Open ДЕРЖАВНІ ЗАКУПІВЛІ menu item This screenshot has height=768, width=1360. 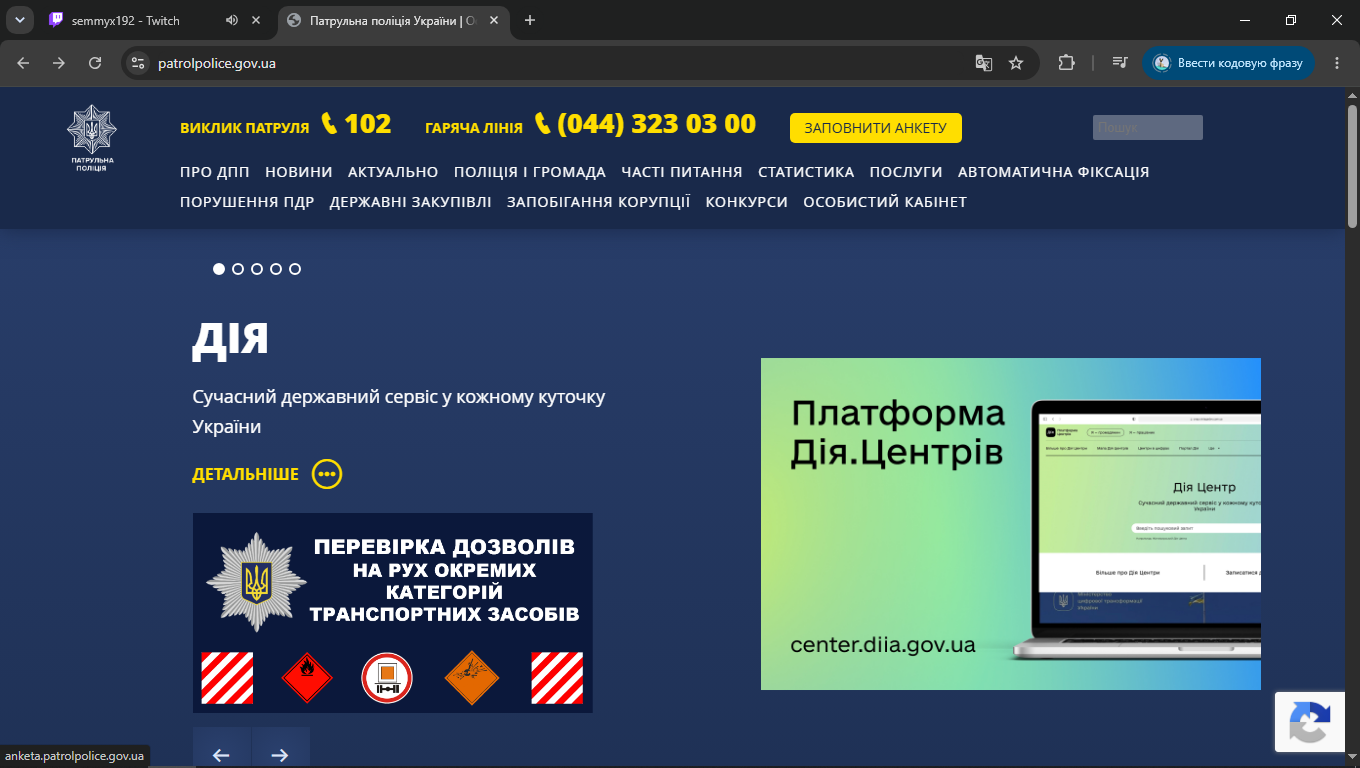pos(411,202)
